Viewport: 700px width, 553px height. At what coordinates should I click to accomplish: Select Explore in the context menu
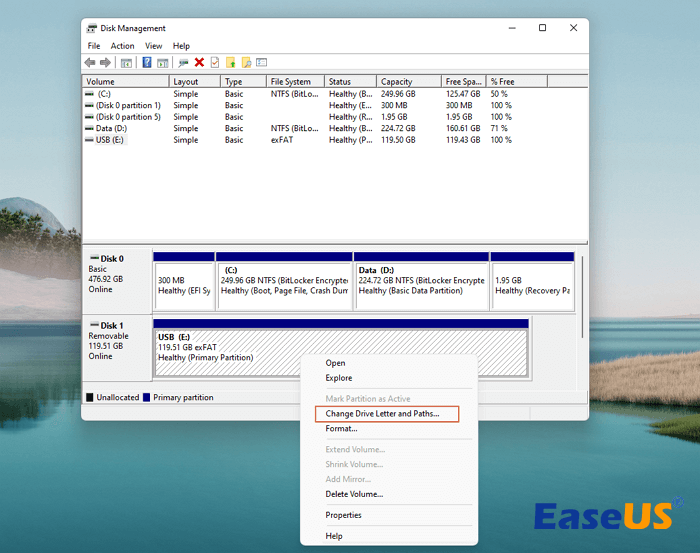pyautogui.click(x=339, y=378)
